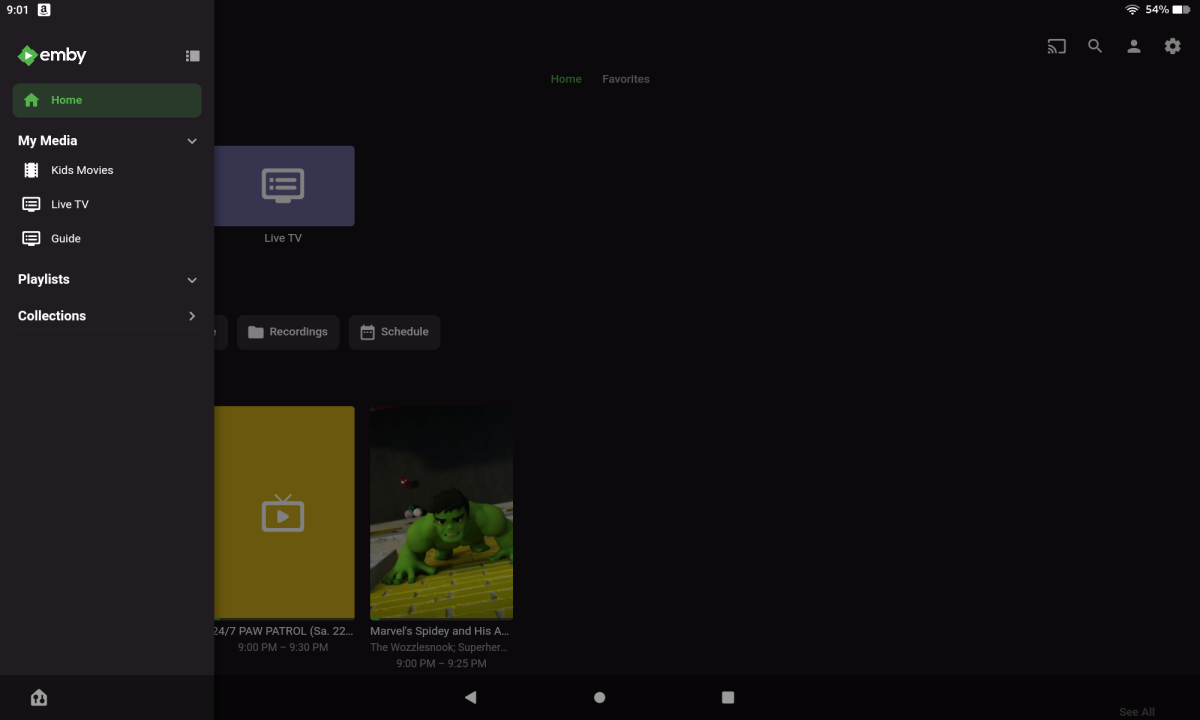
Task: Click the Schedule button
Action: pyautogui.click(x=394, y=332)
